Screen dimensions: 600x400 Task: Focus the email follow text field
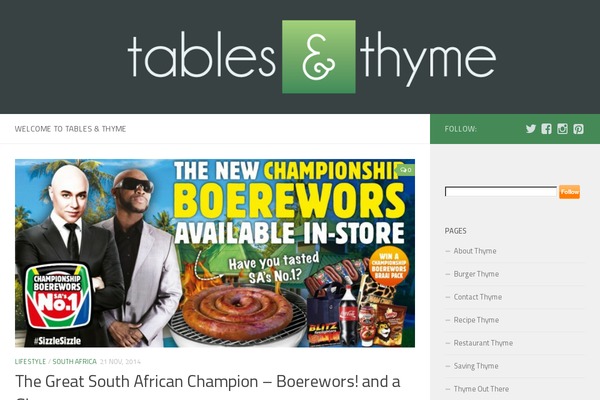tap(501, 191)
